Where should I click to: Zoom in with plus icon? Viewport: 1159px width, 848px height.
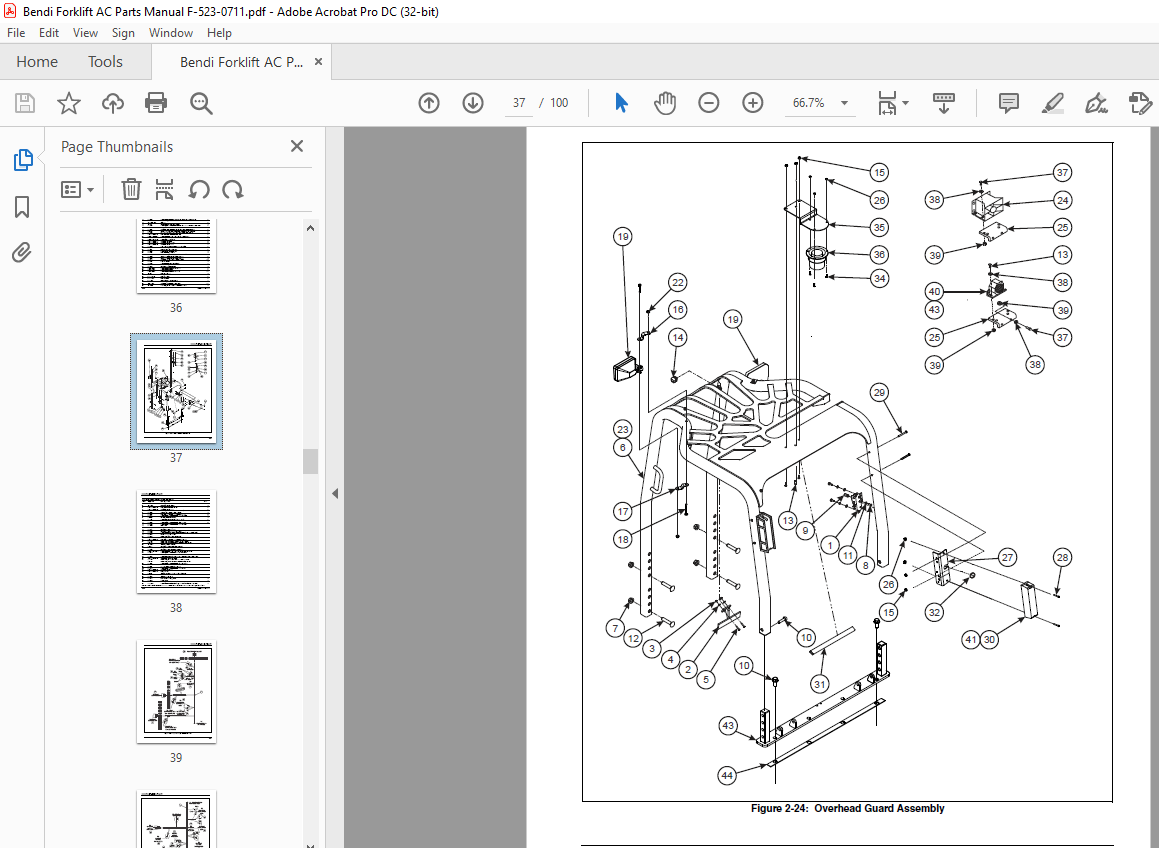pos(752,103)
